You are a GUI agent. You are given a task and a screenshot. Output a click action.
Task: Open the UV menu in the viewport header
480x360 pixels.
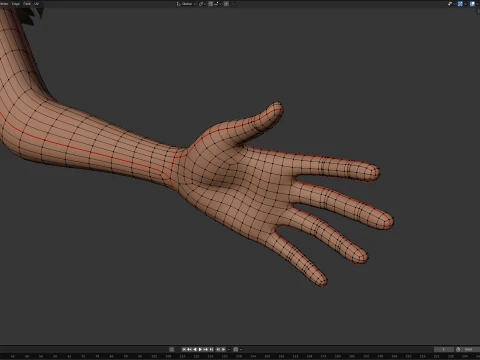36,4
